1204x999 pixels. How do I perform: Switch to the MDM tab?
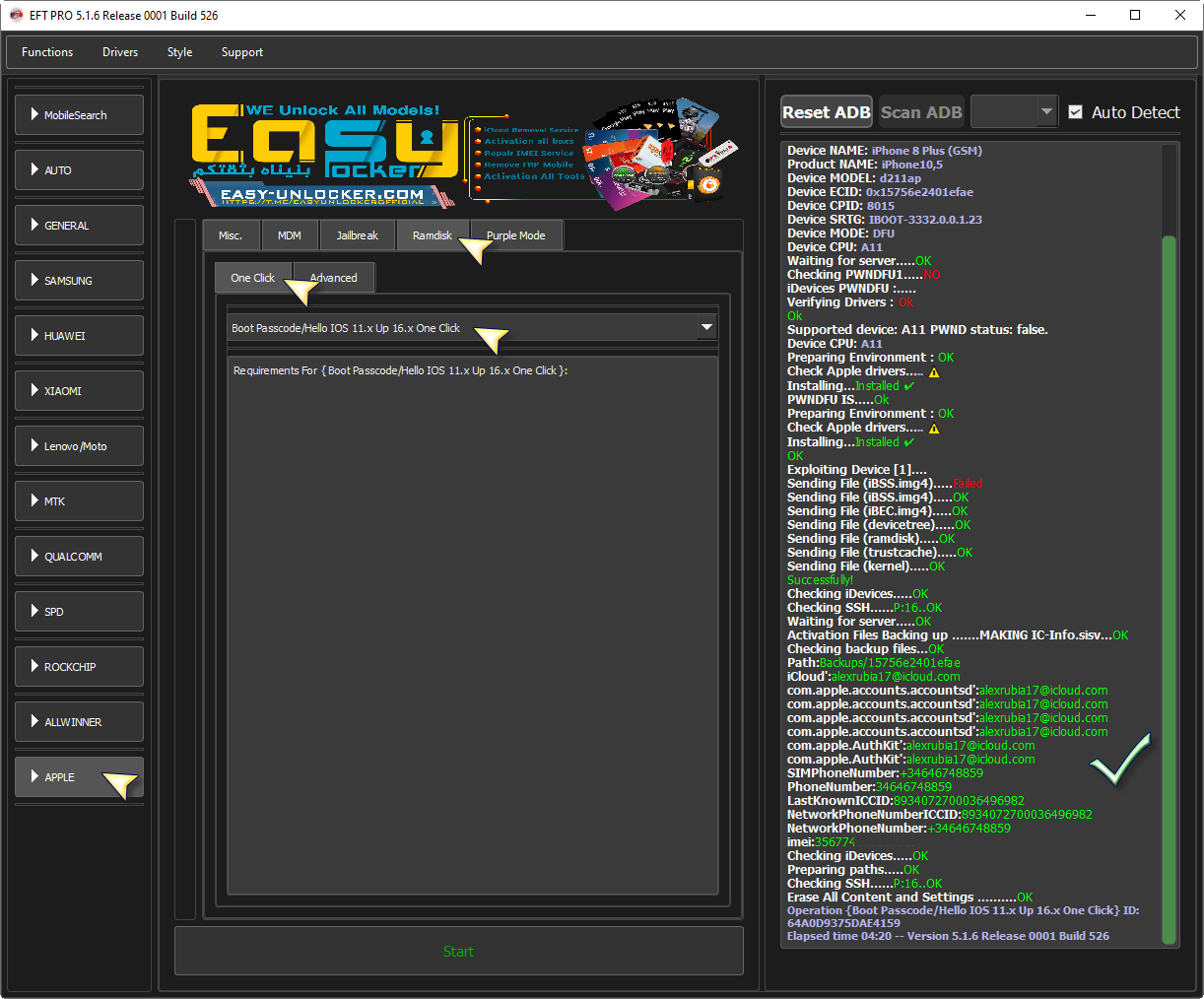tap(290, 235)
